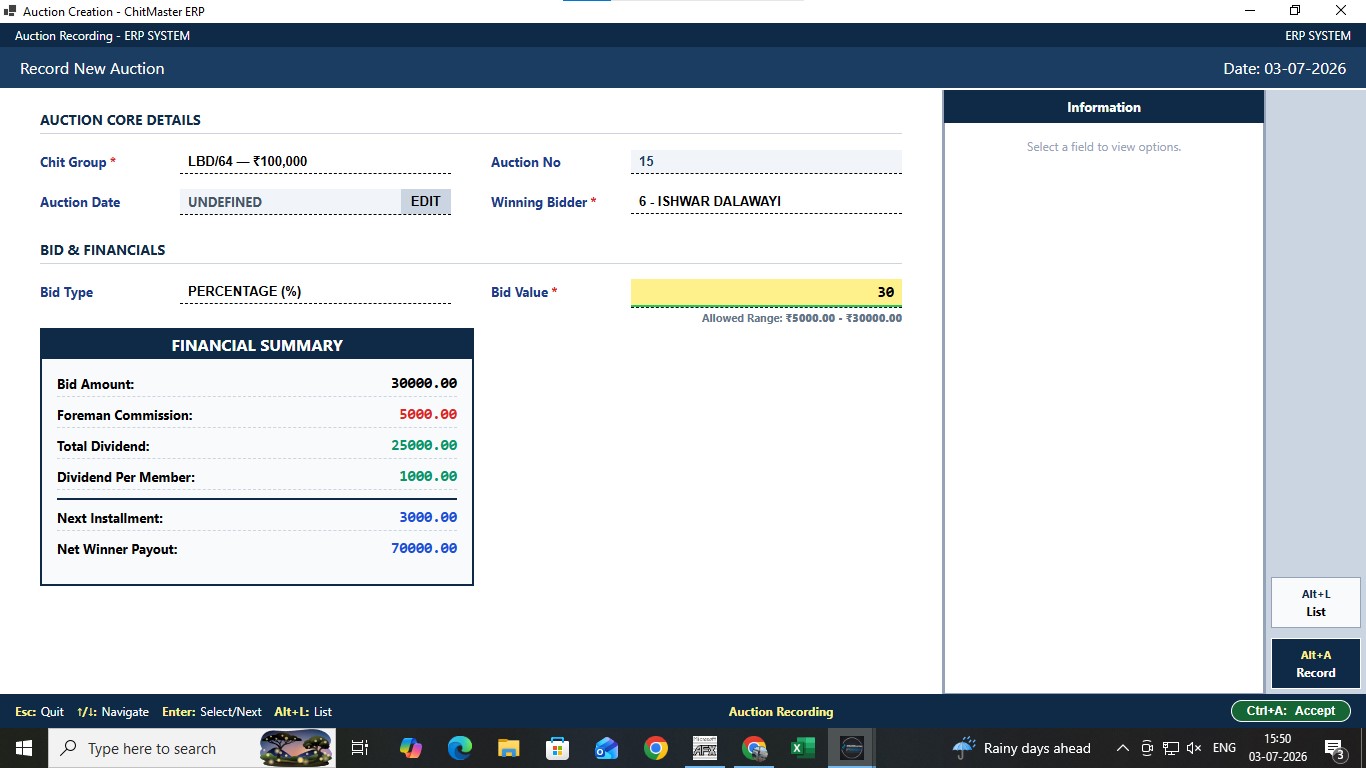1366x768 pixels.
Task: Launch Microsoft Store from the taskbar
Action: (x=558, y=748)
